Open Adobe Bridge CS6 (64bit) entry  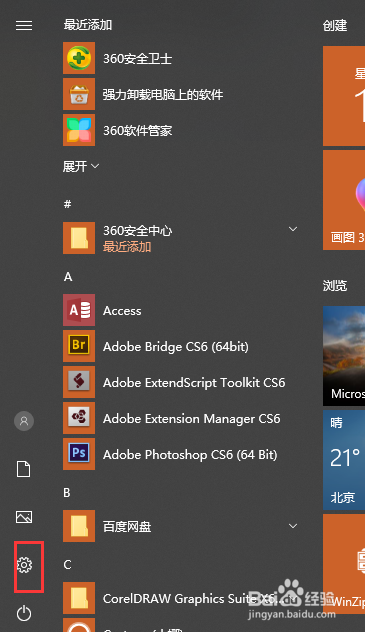176,347
